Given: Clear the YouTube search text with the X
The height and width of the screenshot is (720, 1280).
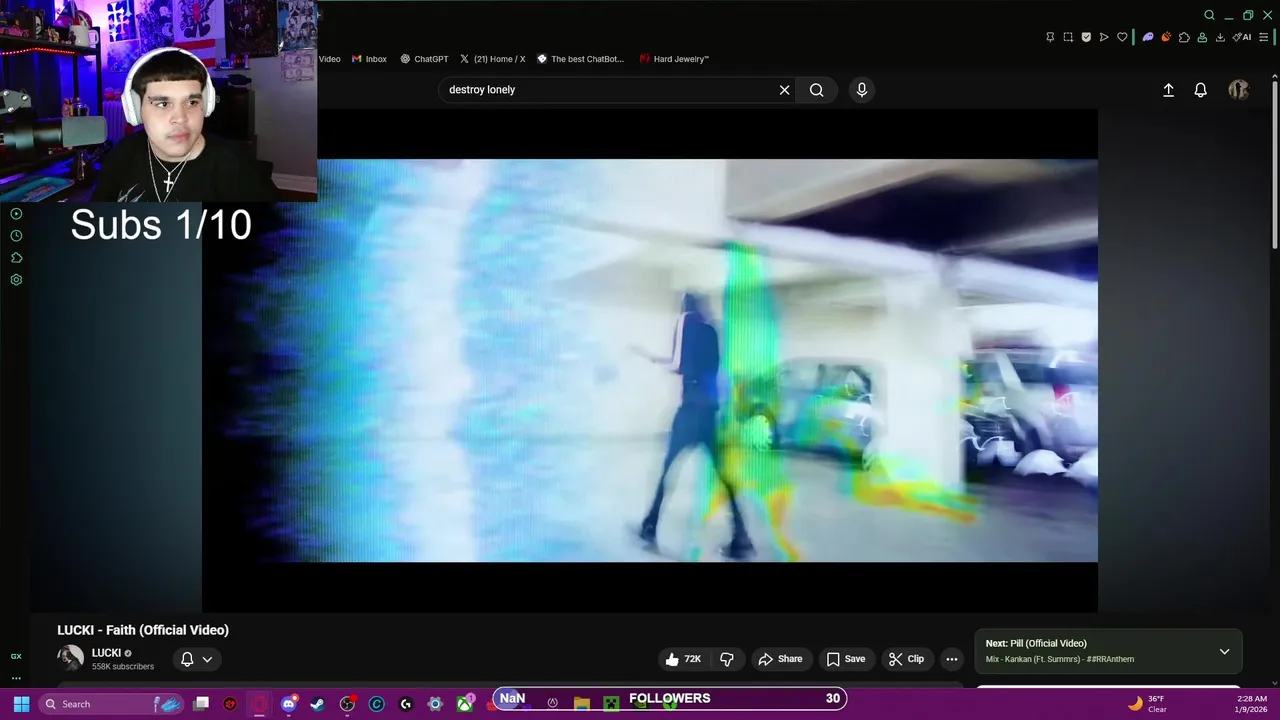Looking at the screenshot, I should coord(785,90).
